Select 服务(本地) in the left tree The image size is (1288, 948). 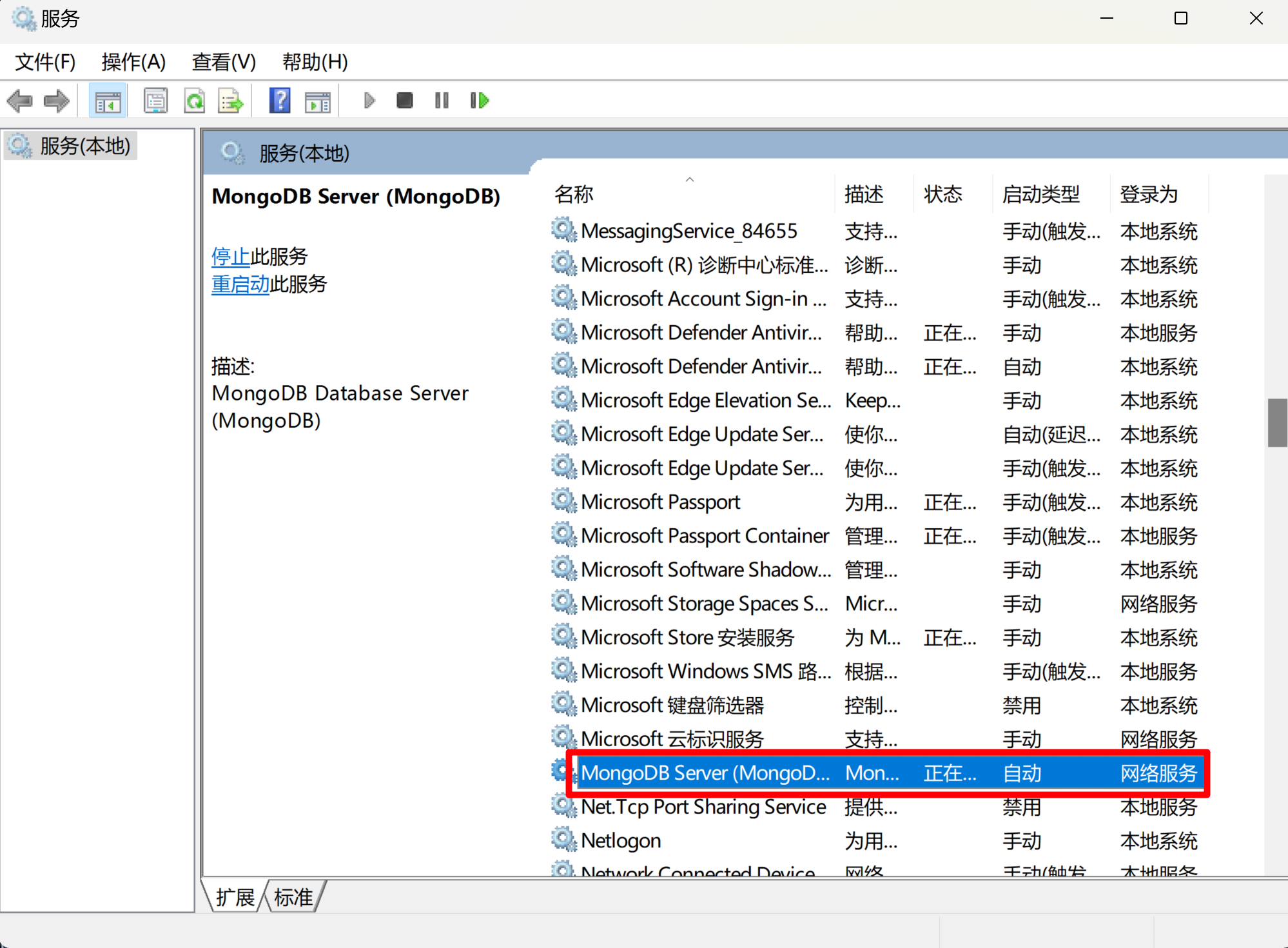[x=71, y=146]
